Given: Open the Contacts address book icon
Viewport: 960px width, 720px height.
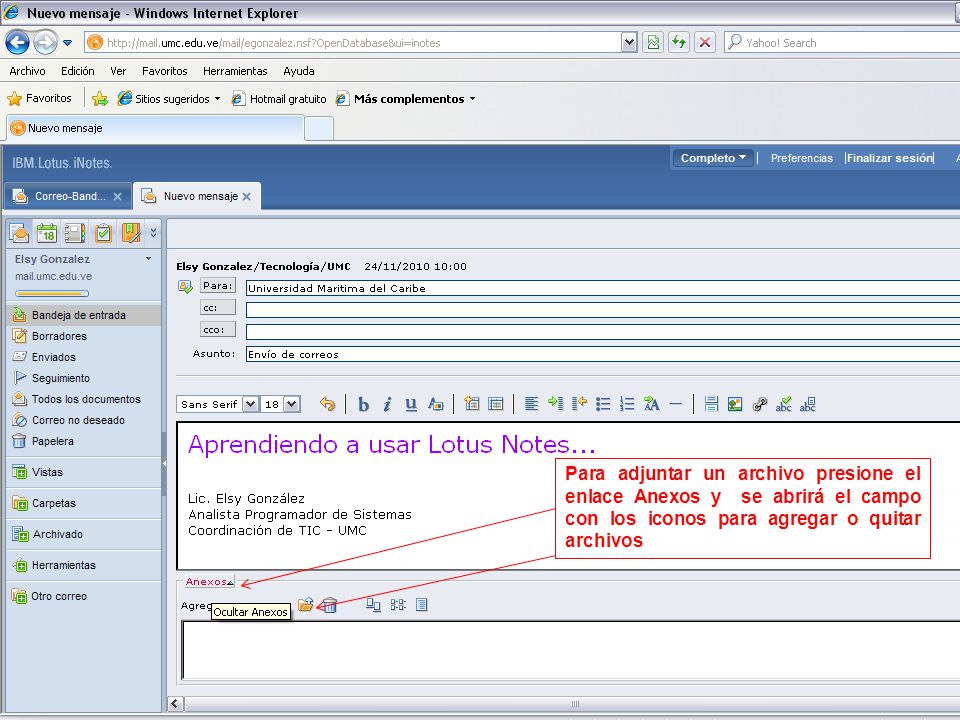Looking at the screenshot, I should pyautogui.click(x=75, y=233).
